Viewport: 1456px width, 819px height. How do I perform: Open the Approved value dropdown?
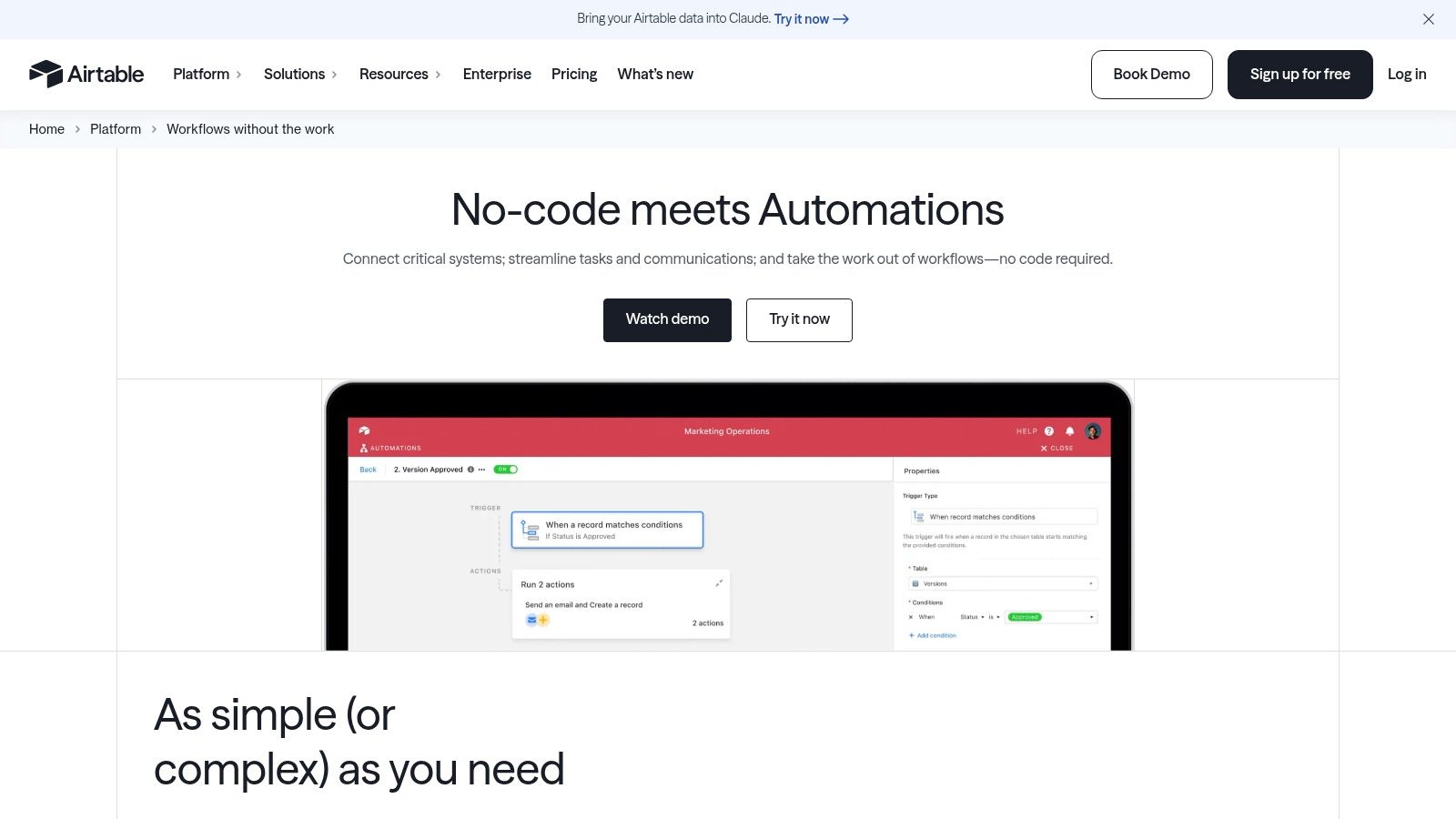pyautogui.click(x=1051, y=617)
